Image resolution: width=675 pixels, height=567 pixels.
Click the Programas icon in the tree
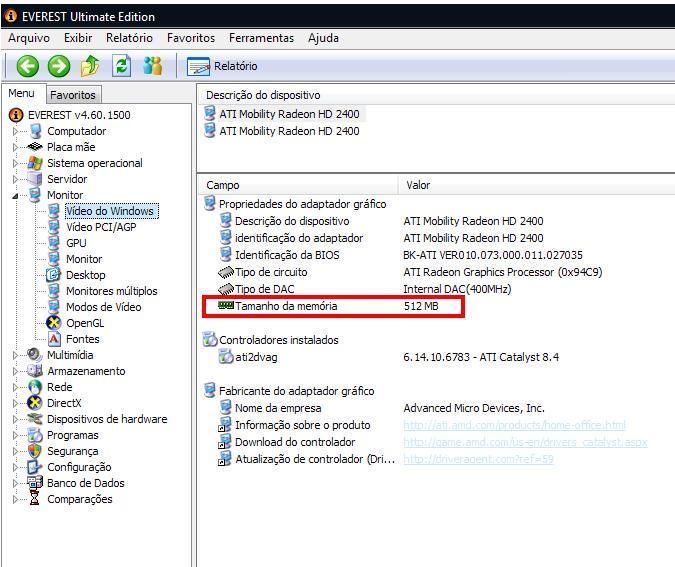35,435
